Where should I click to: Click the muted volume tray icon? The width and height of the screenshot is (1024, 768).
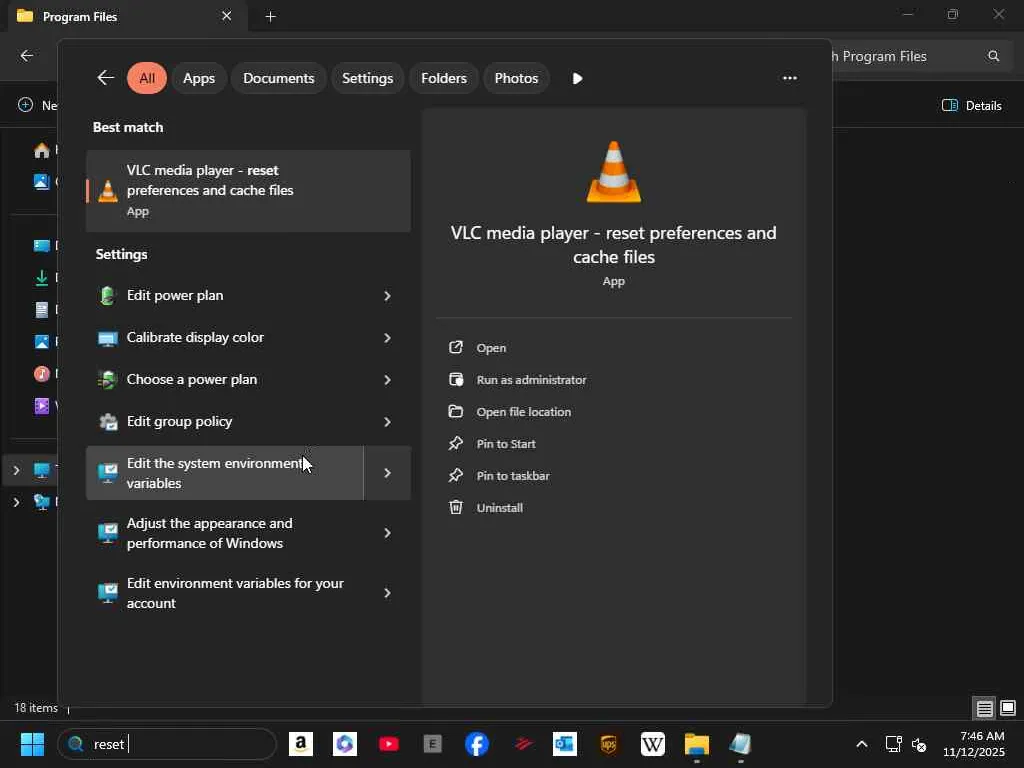(920, 744)
